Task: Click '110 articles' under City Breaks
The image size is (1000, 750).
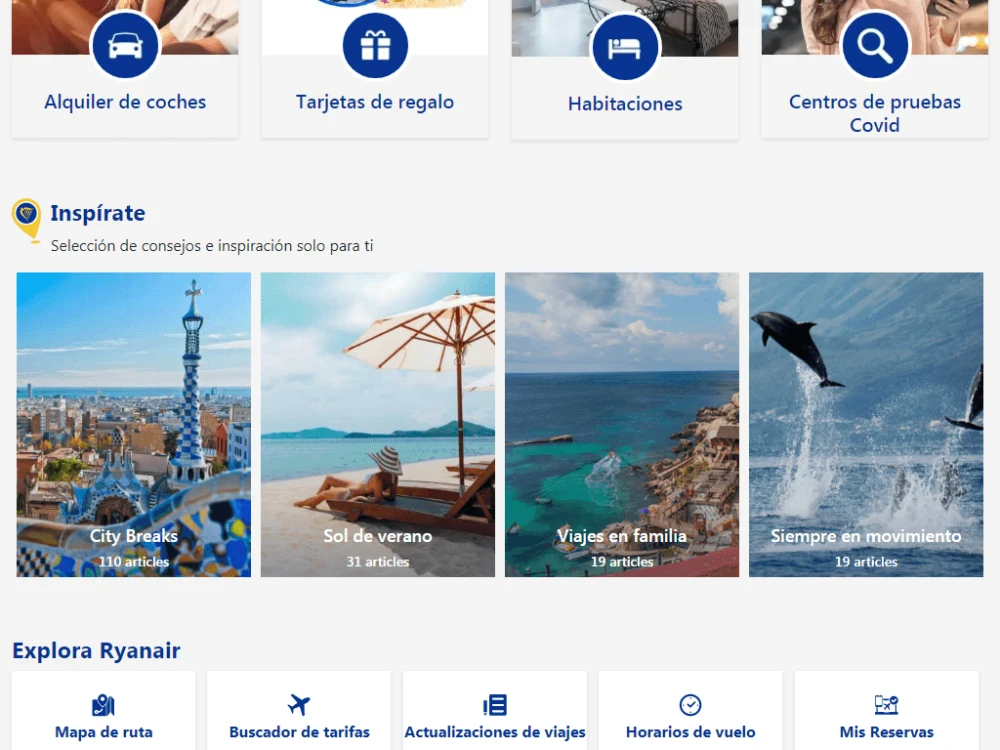Action: 133,562
